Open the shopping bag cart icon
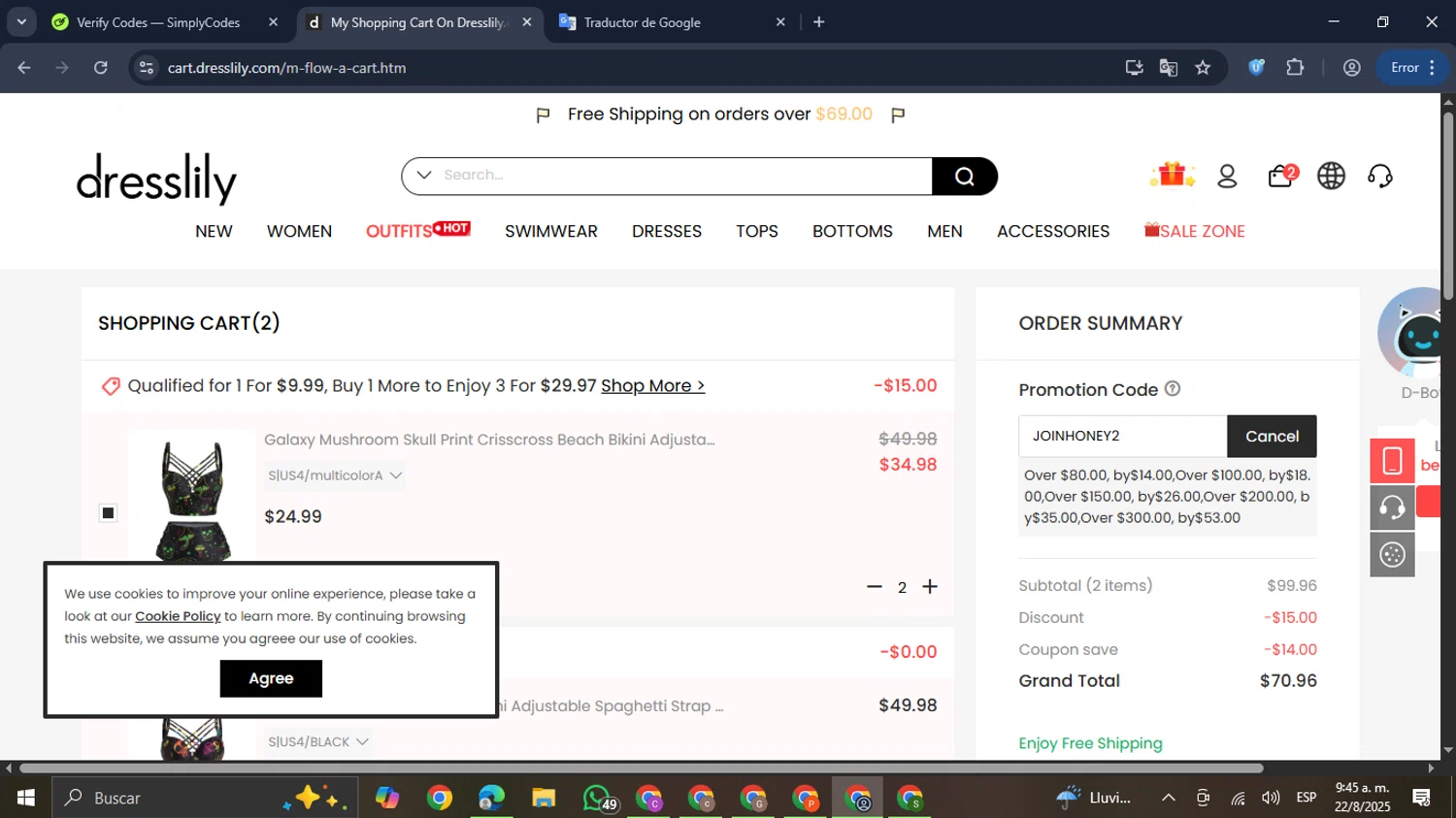 (x=1281, y=176)
